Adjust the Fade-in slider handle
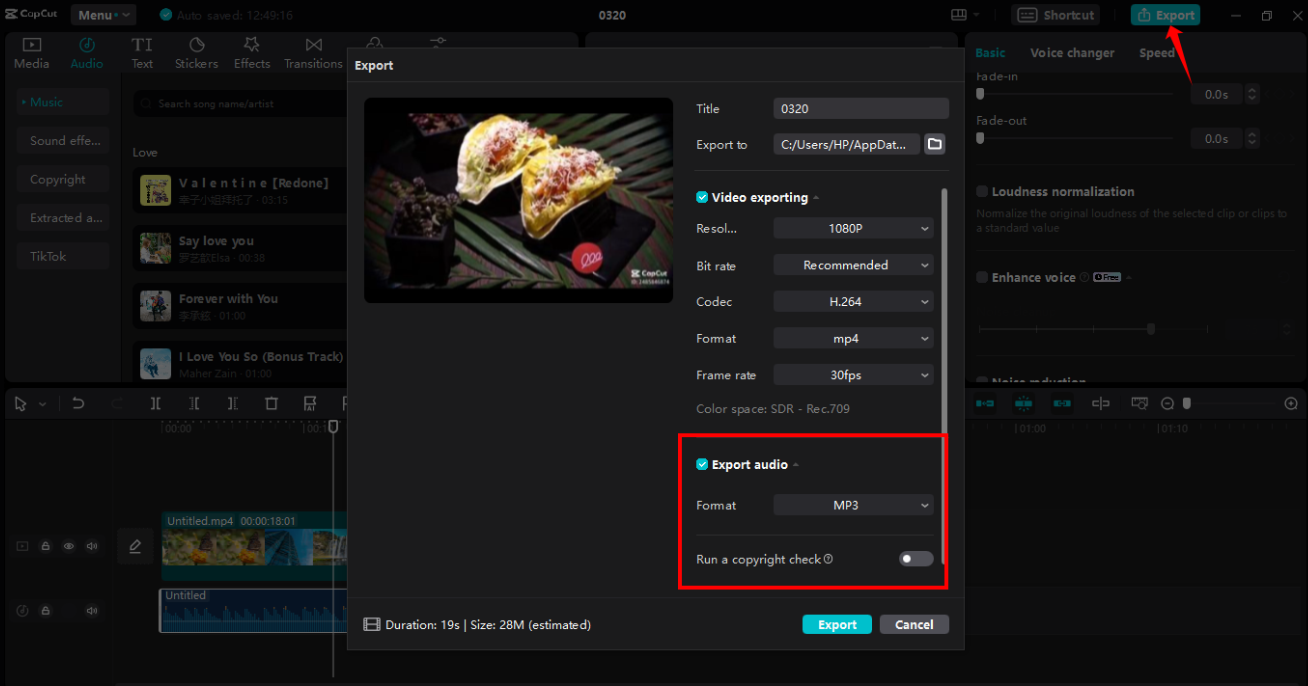The image size is (1308, 686). [980, 94]
